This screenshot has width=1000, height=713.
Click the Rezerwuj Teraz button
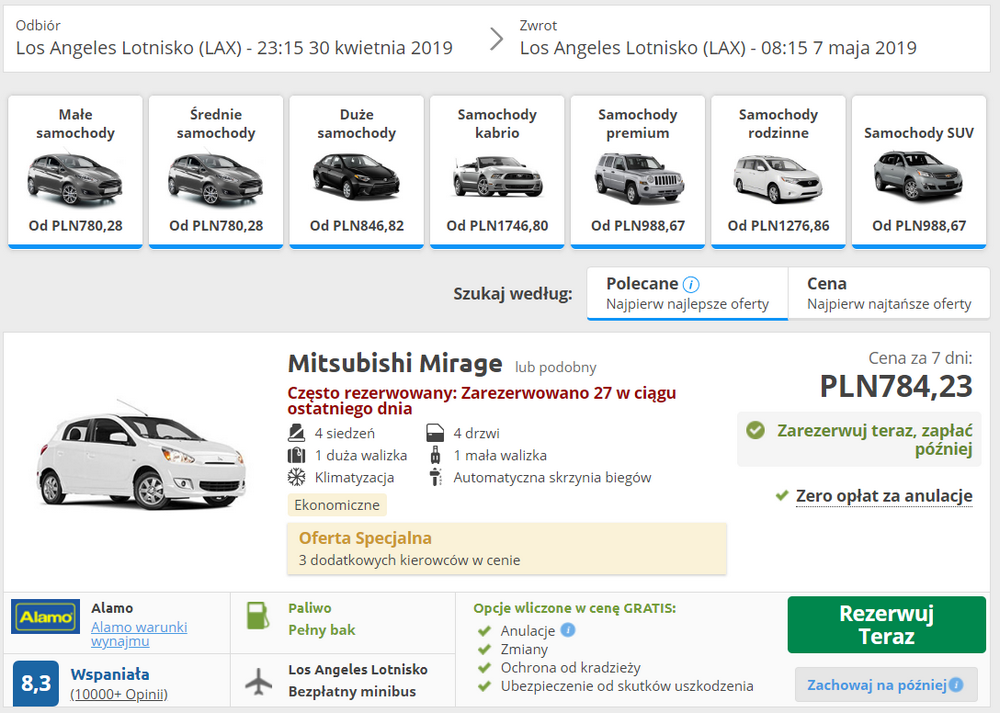[x=886, y=625]
